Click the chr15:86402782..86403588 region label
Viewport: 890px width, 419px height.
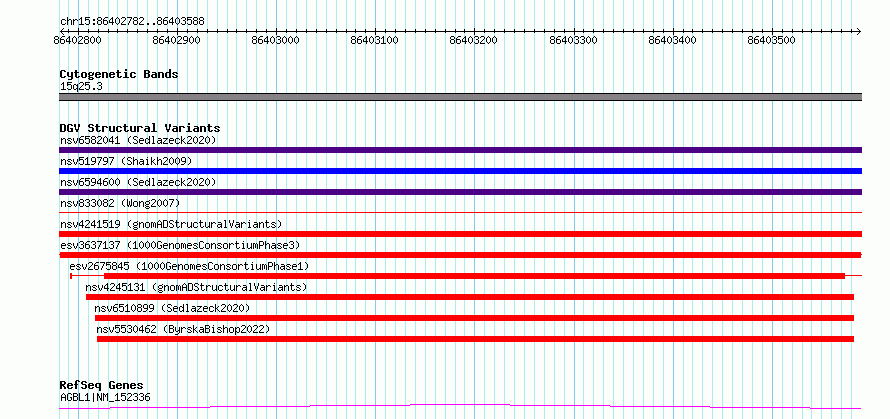click(x=132, y=22)
